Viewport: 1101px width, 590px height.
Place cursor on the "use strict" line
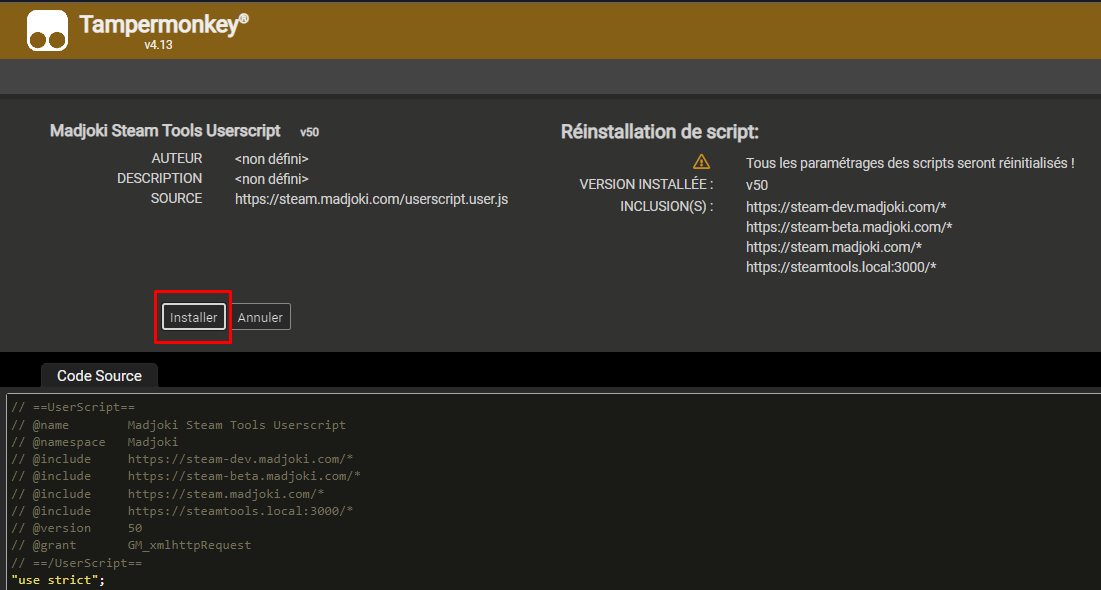(58, 580)
